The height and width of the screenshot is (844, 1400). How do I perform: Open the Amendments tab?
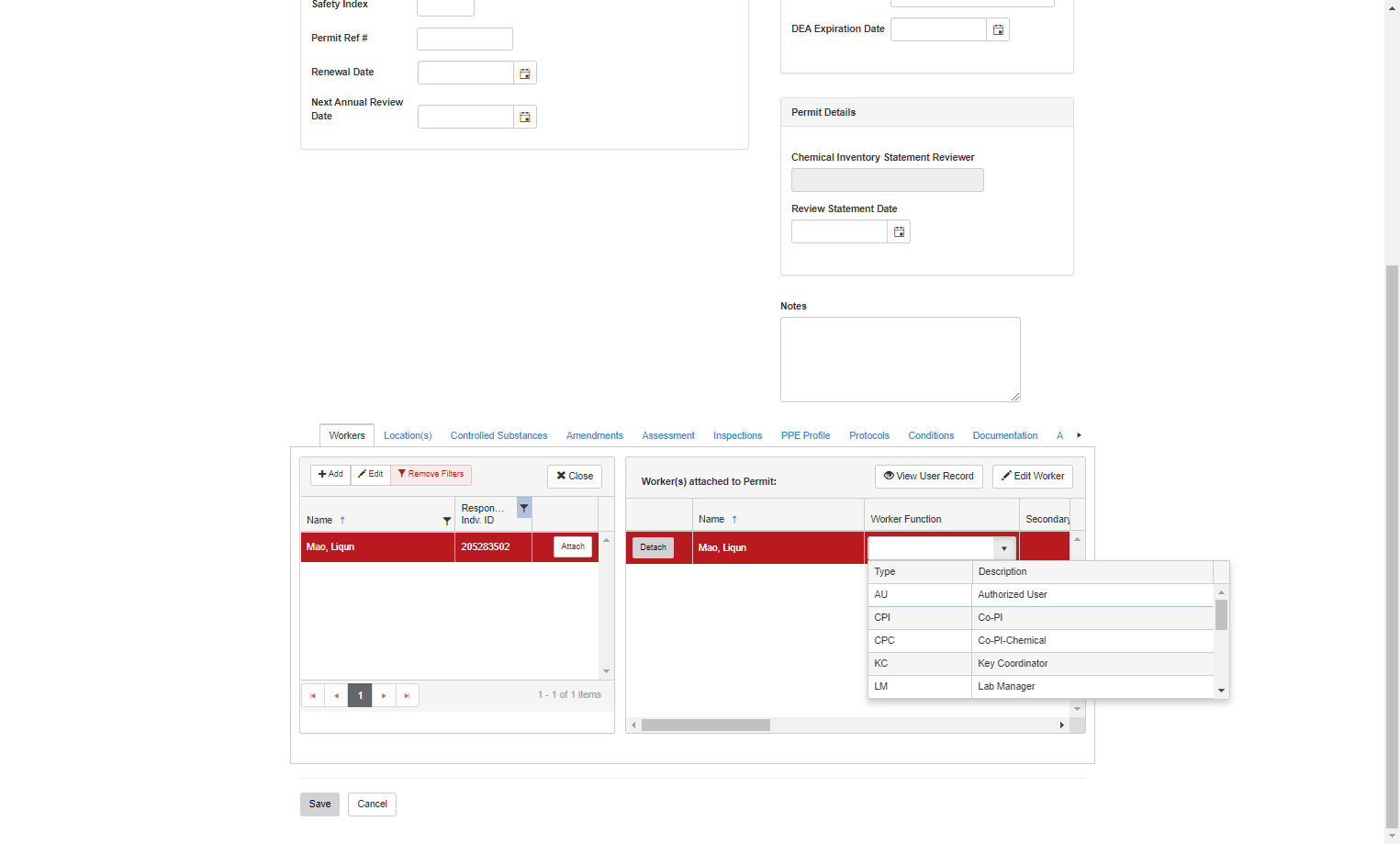(595, 436)
